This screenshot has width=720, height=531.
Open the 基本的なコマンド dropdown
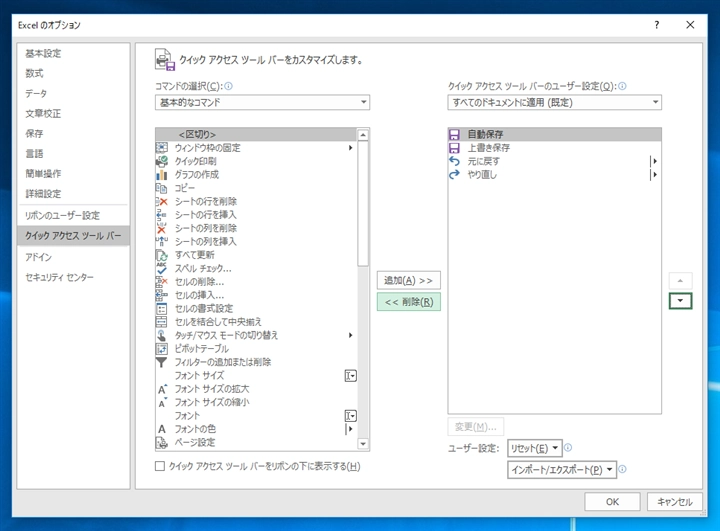click(x=262, y=102)
